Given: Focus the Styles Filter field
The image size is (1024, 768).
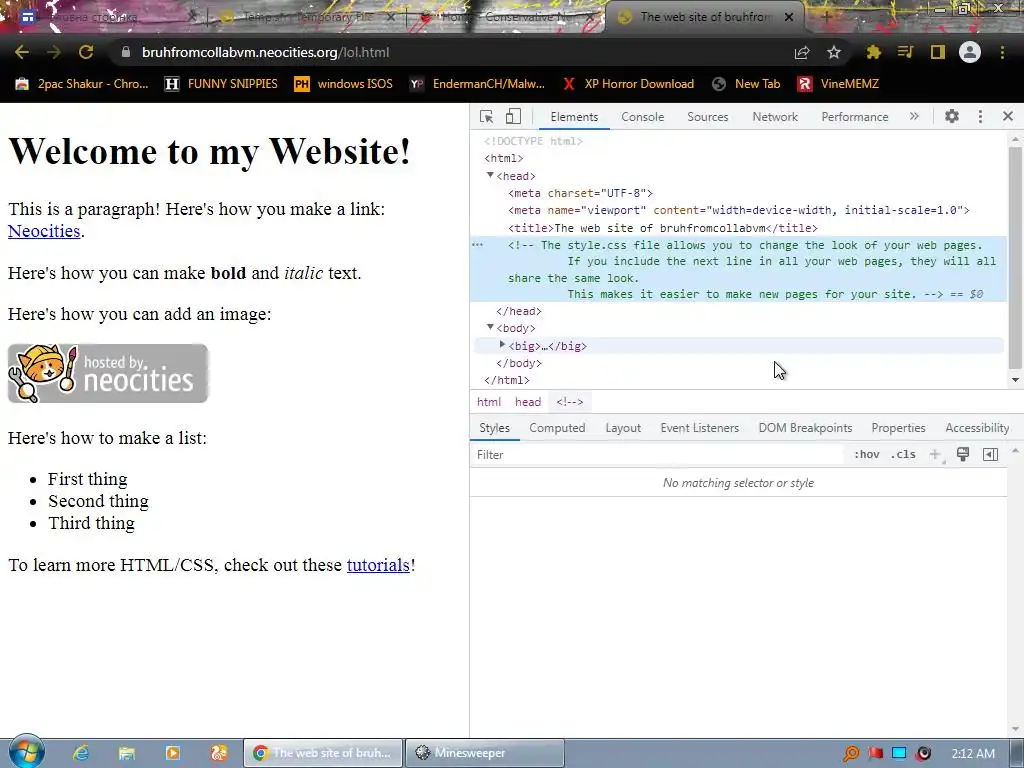Looking at the screenshot, I should click(x=658, y=455).
